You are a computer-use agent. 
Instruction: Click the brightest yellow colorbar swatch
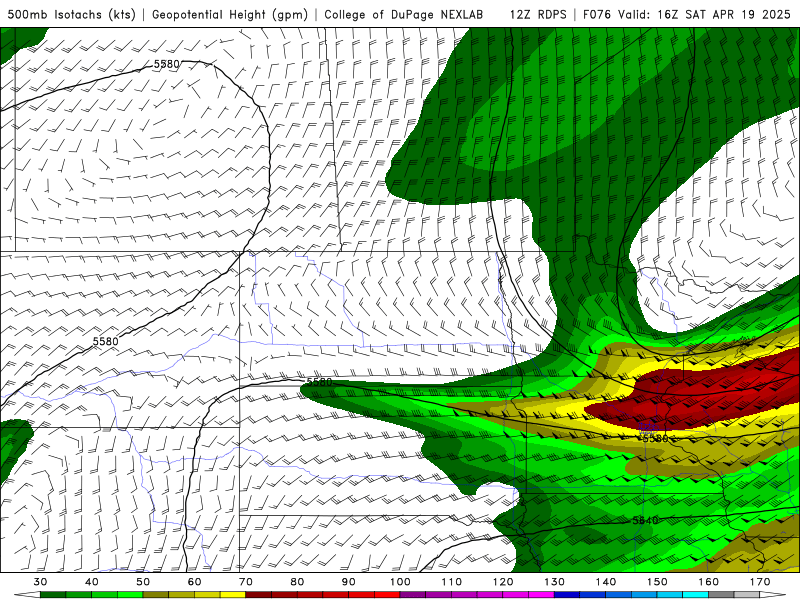pyautogui.click(x=233, y=595)
